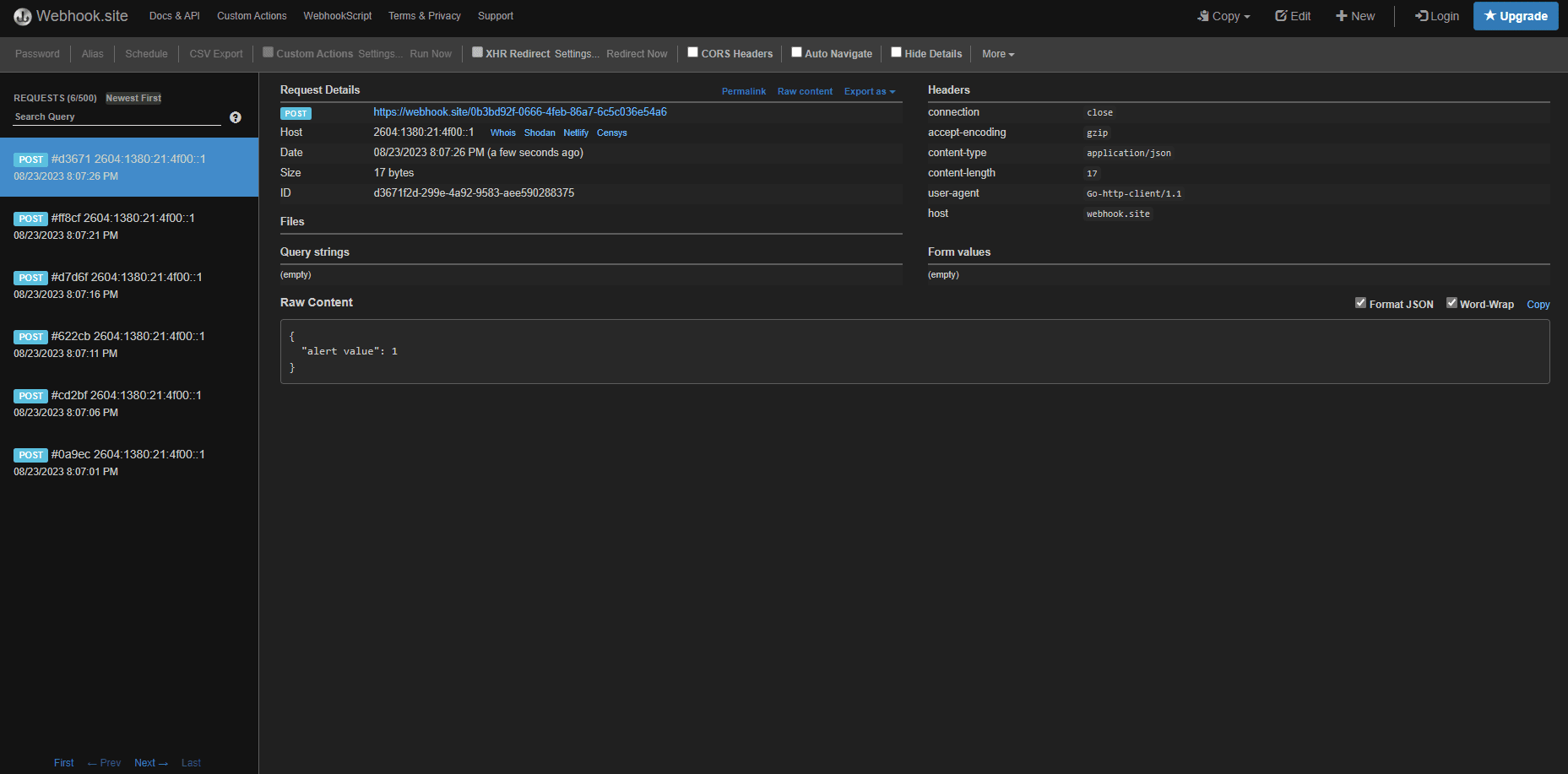Create a New webhook URL
Viewport: 1568px width, 774px height.
click(x=1355, y=16)
